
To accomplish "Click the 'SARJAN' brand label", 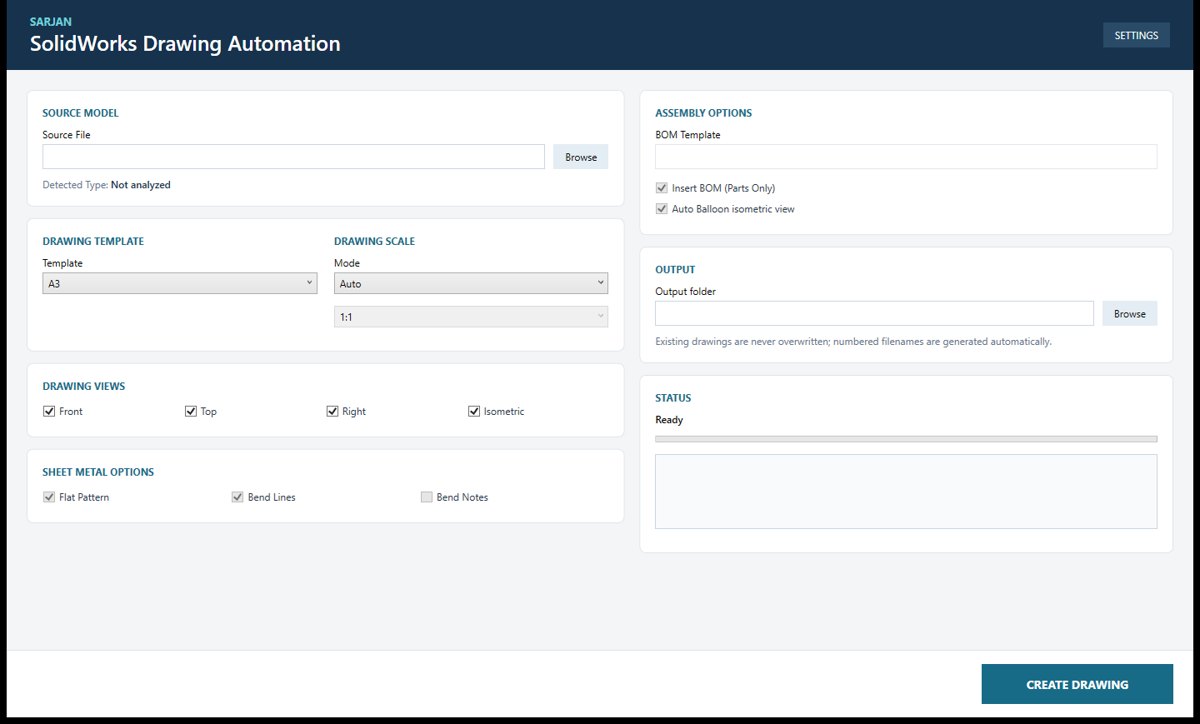I will click(x=50, y=21).
